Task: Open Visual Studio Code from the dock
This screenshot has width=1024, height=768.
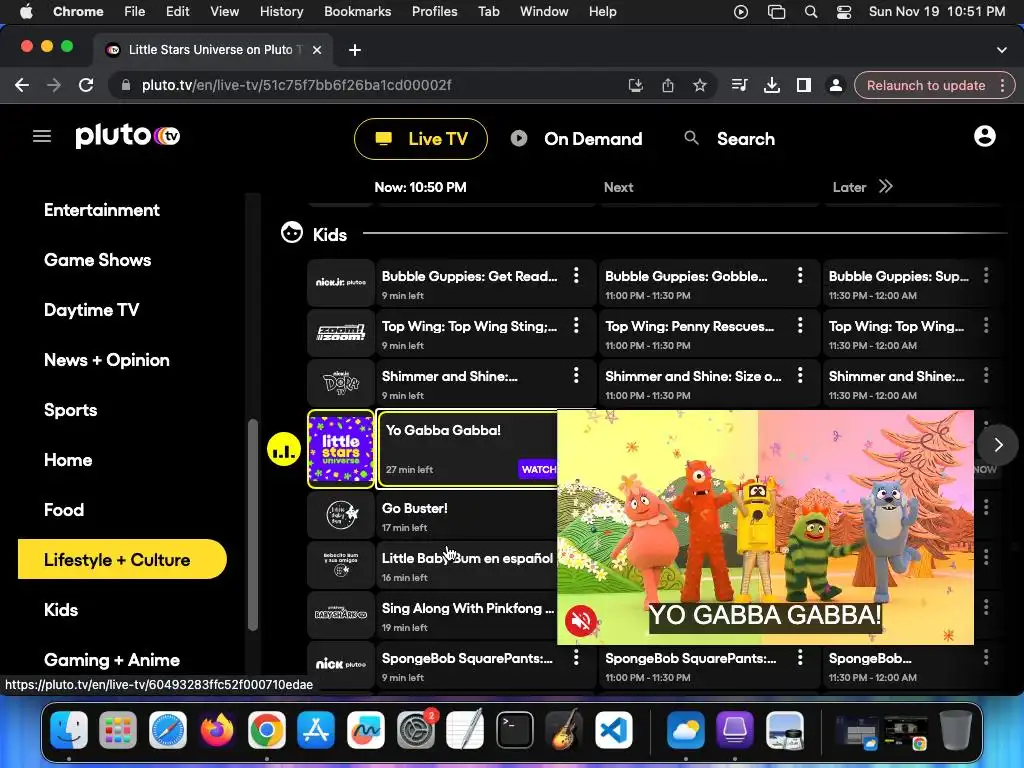Action: click(613, 729)
